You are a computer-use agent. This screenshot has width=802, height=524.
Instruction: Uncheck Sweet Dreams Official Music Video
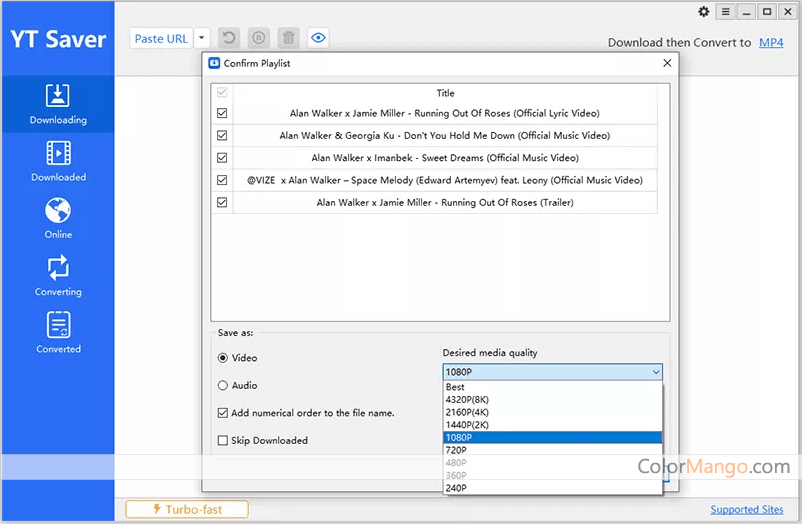tap(222, 158)
